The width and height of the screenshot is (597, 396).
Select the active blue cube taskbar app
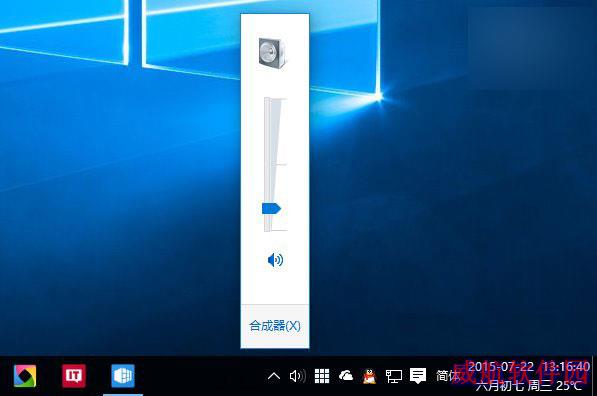(x=123, y=376)
